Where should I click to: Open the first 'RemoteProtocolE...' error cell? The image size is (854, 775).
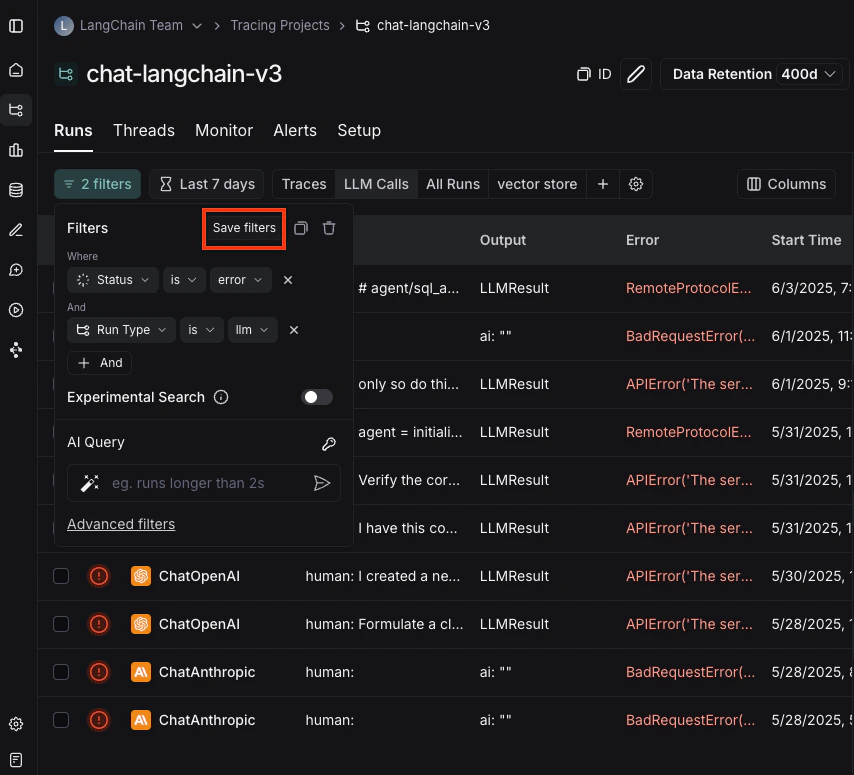[688, 288]
